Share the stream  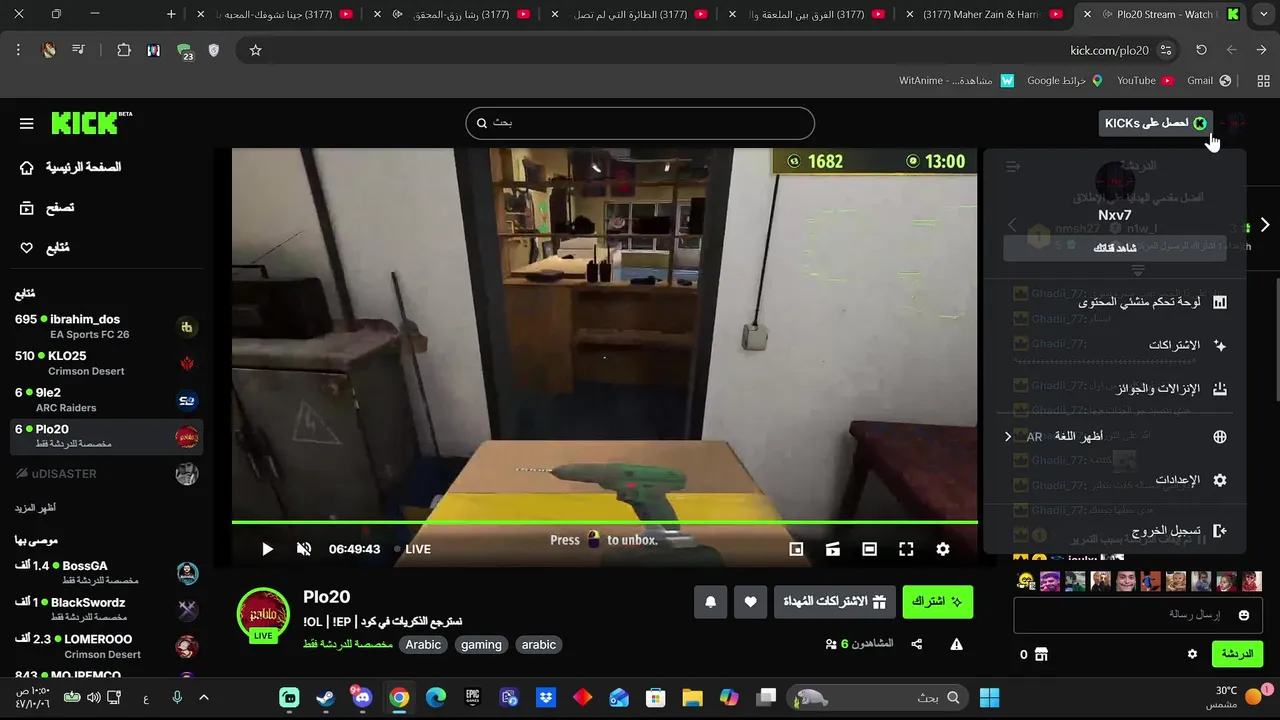tap(917, 644)
